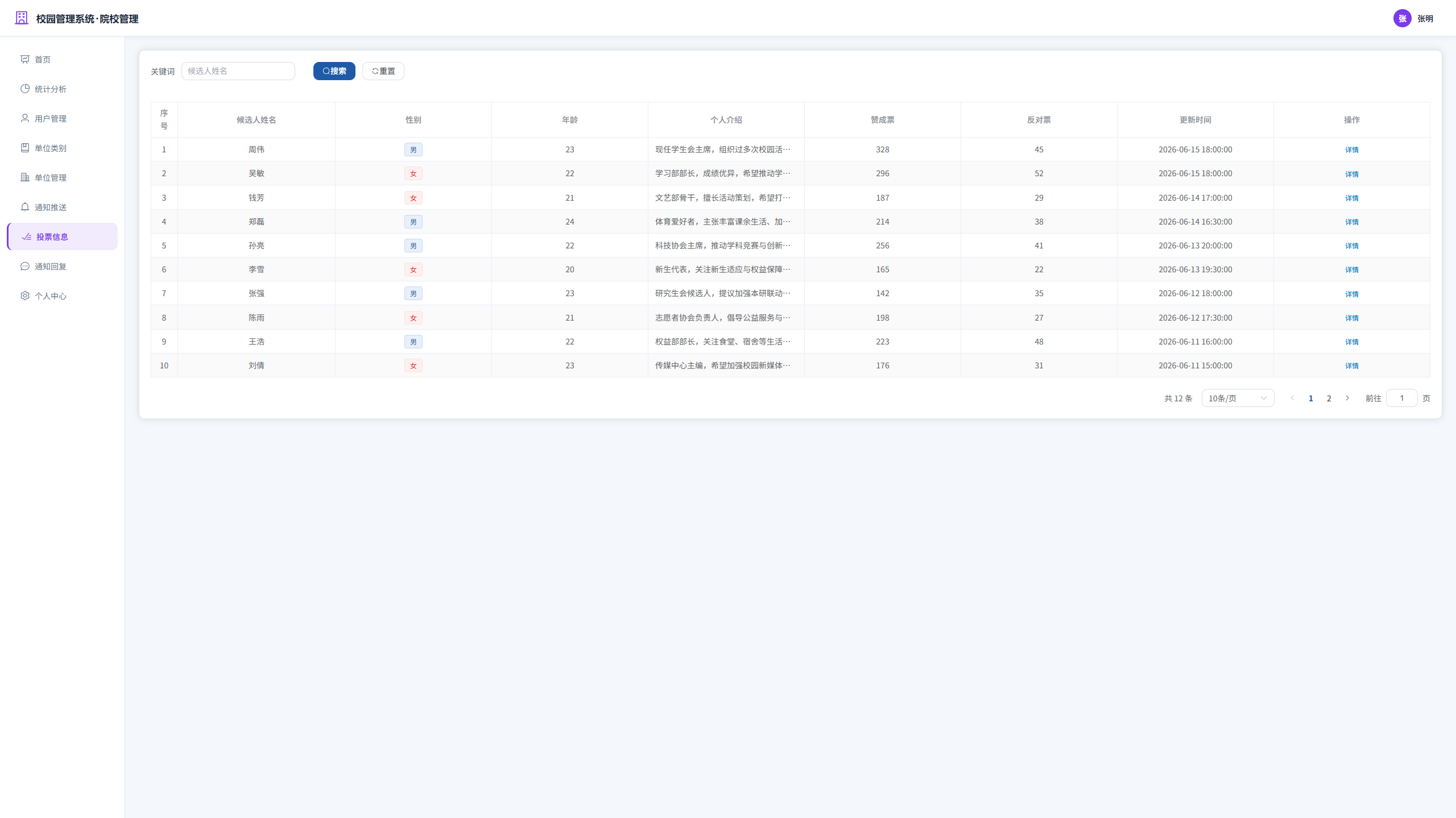Click the 个人介绍 column header

[x=726, y=120]
